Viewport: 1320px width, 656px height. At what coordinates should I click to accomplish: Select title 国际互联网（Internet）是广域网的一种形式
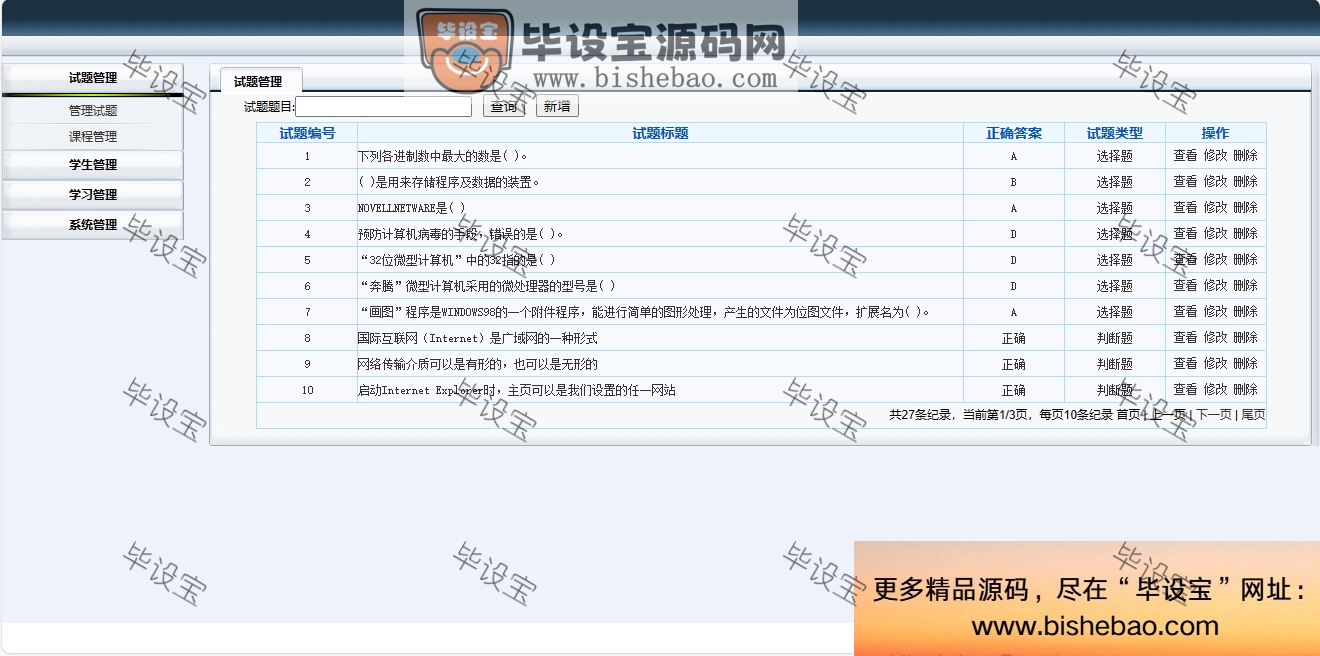point(478,339)
